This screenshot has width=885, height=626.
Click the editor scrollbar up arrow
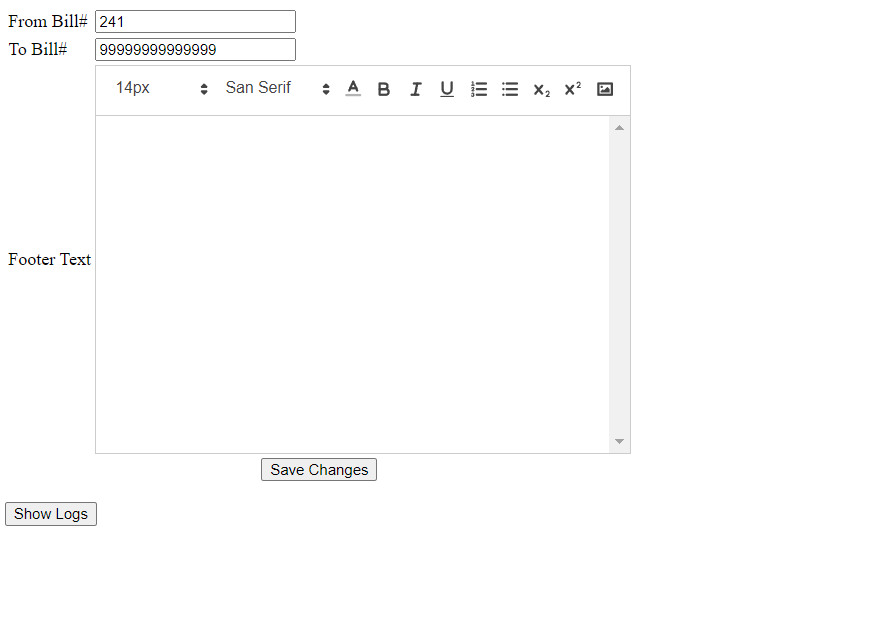point(619,126)
